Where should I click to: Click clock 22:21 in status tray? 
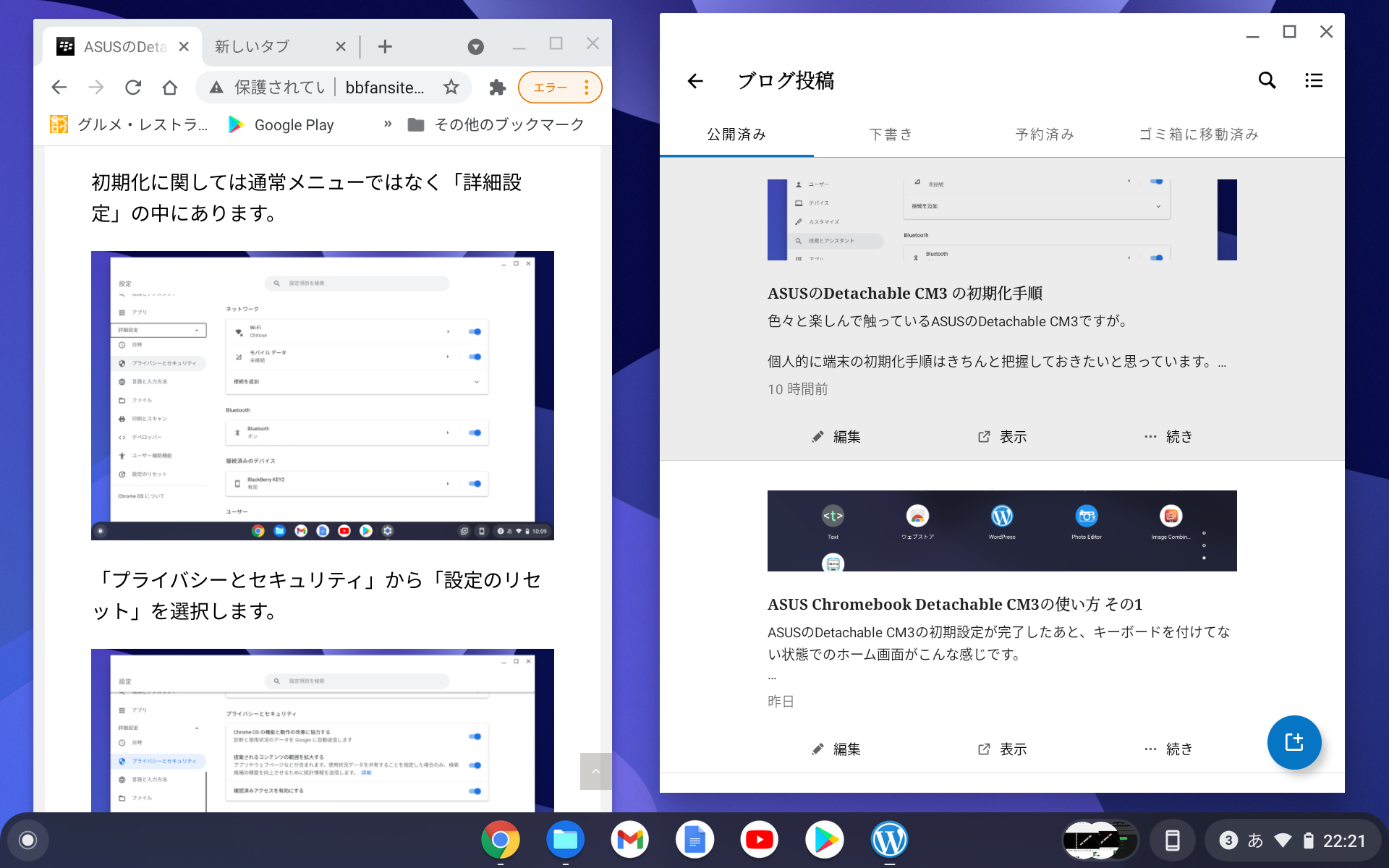(x=1344, y=841)
